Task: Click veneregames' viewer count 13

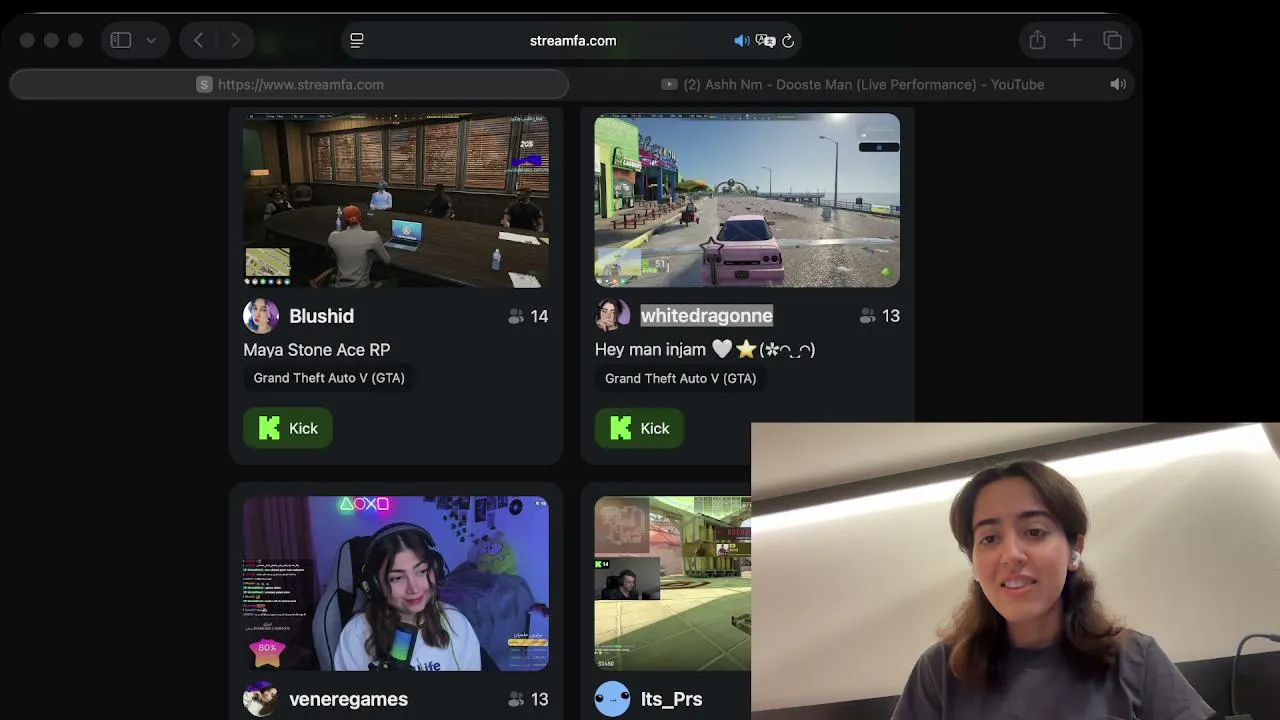Action: pyautogui.click(x=528, y=699)
